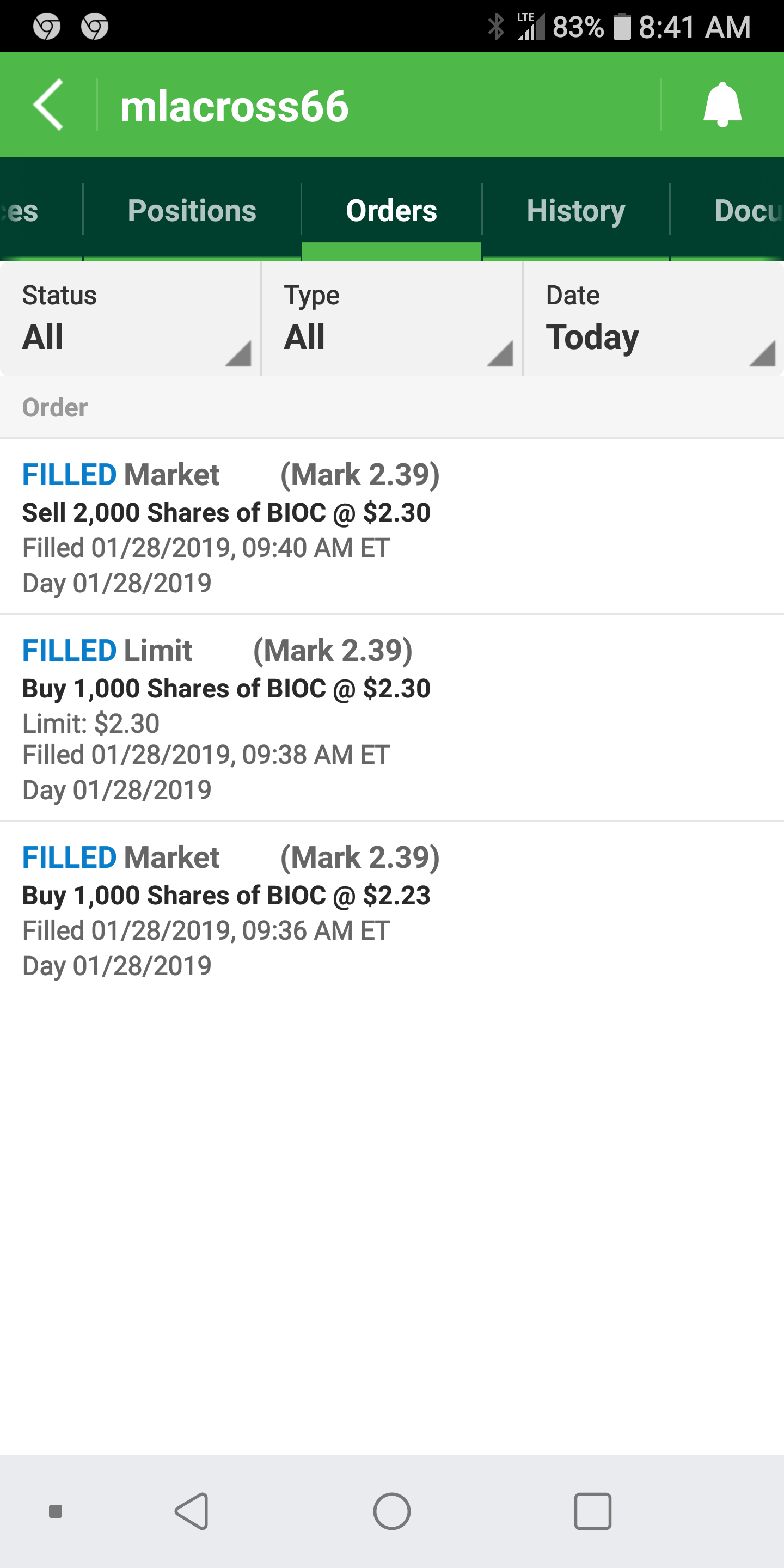
Task: Switch to the Positions tab
Action: pos(192,211)
